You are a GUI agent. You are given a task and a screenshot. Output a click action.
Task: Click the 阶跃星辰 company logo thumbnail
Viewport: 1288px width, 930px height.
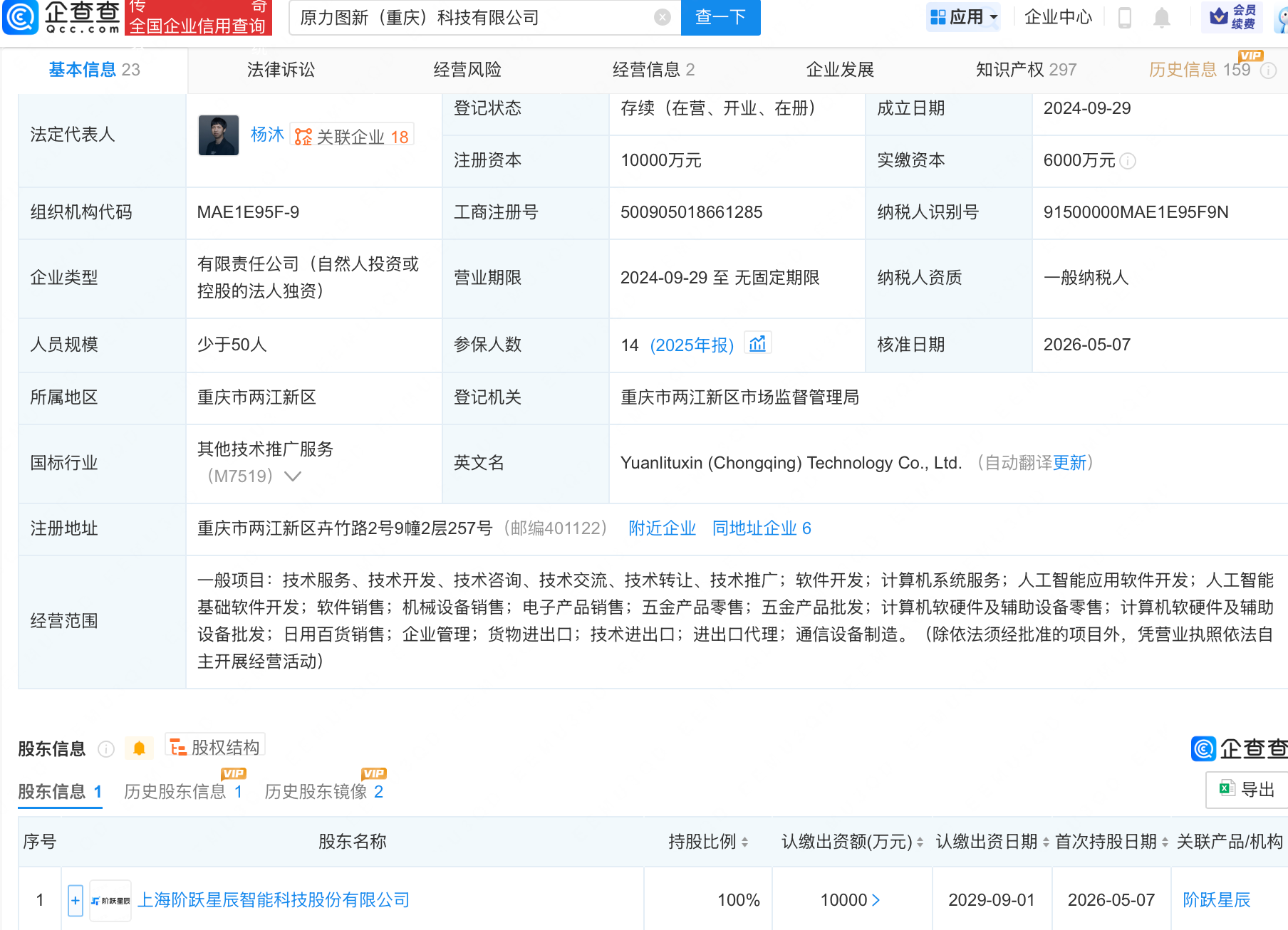click(x=110, y=901)
